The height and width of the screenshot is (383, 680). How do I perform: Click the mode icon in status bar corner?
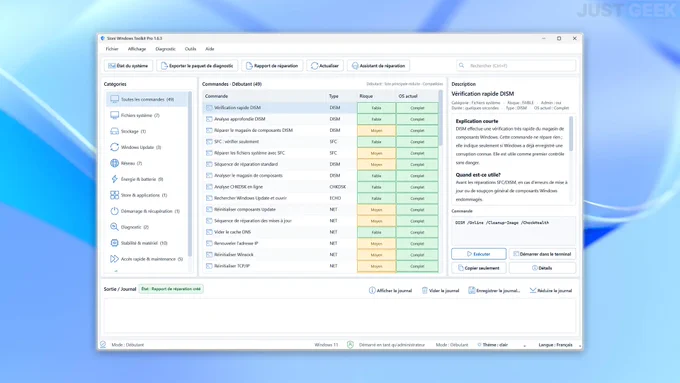pyautogui.click(x=103, y=345)
